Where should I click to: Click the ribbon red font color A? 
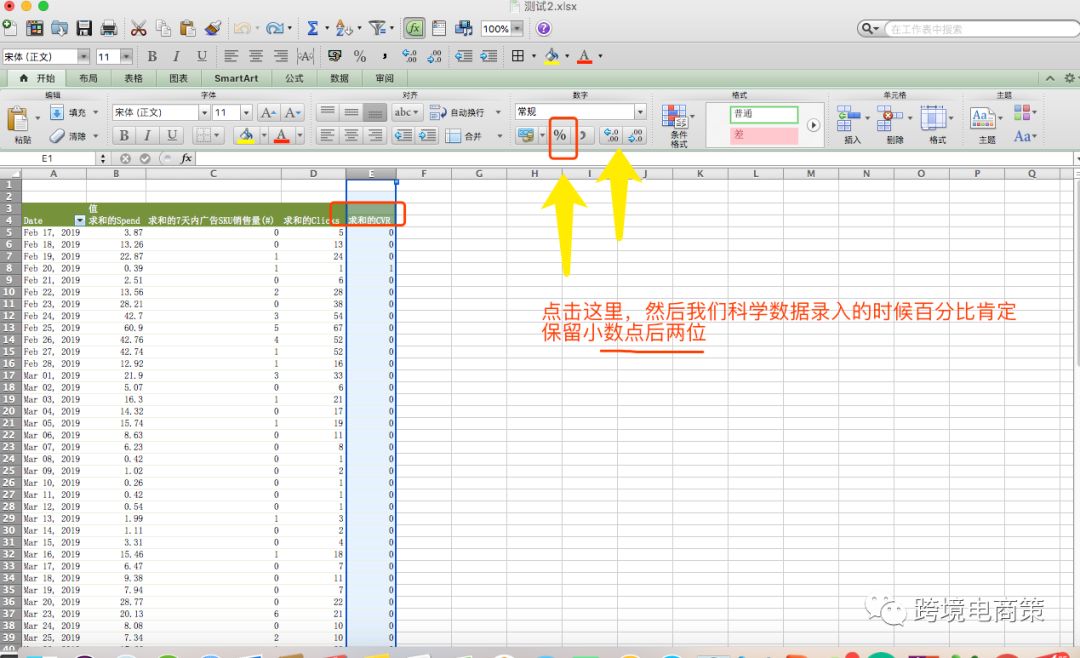[x=281, y=136]
